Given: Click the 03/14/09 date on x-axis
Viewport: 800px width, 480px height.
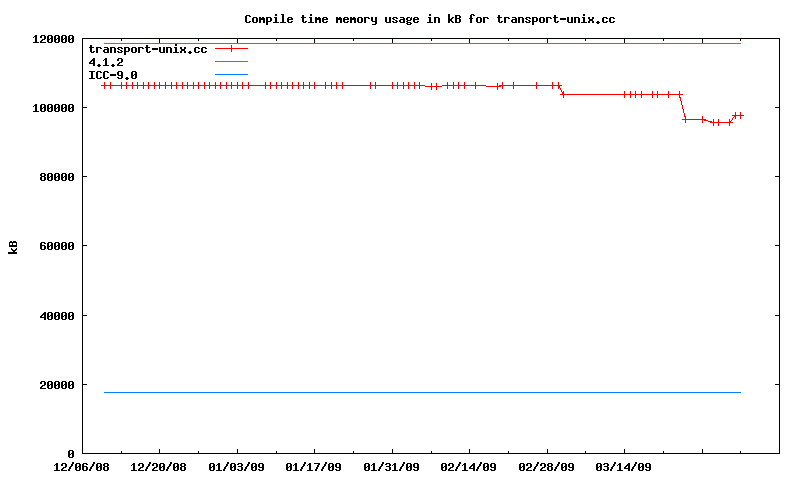Looking at the screenshot, I should (624, 467).
